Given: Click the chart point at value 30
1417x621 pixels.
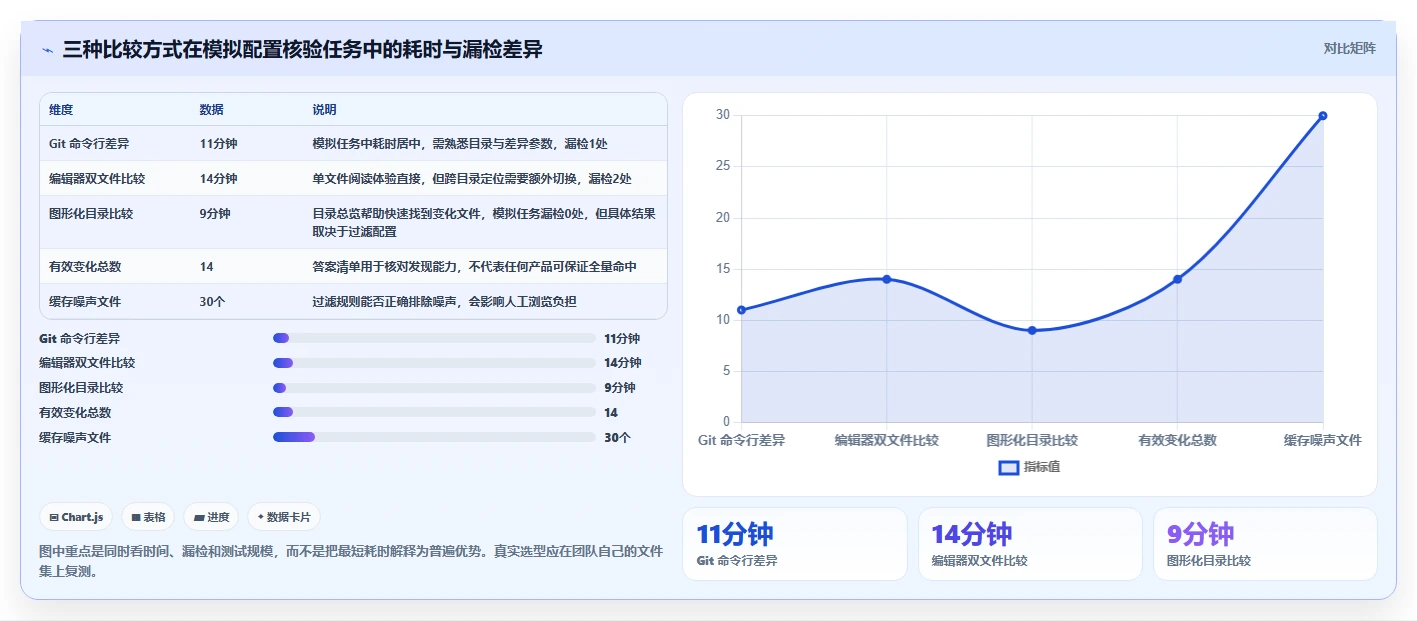Looking at the screenshot, I should pos(1323,116).
